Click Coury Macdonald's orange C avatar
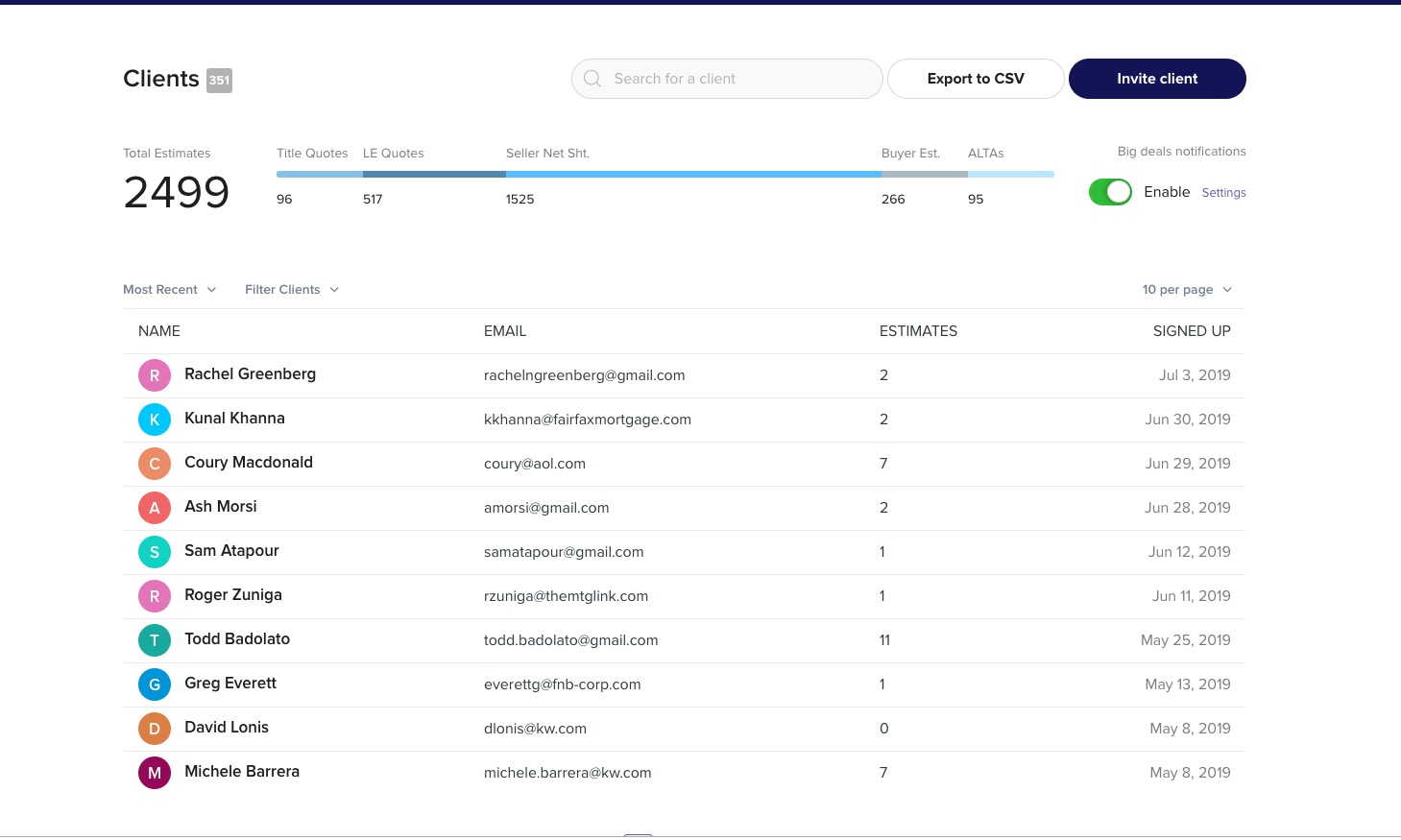Image resolution: width=1401 pixels, height=840 pixels. tap(155, 464)
